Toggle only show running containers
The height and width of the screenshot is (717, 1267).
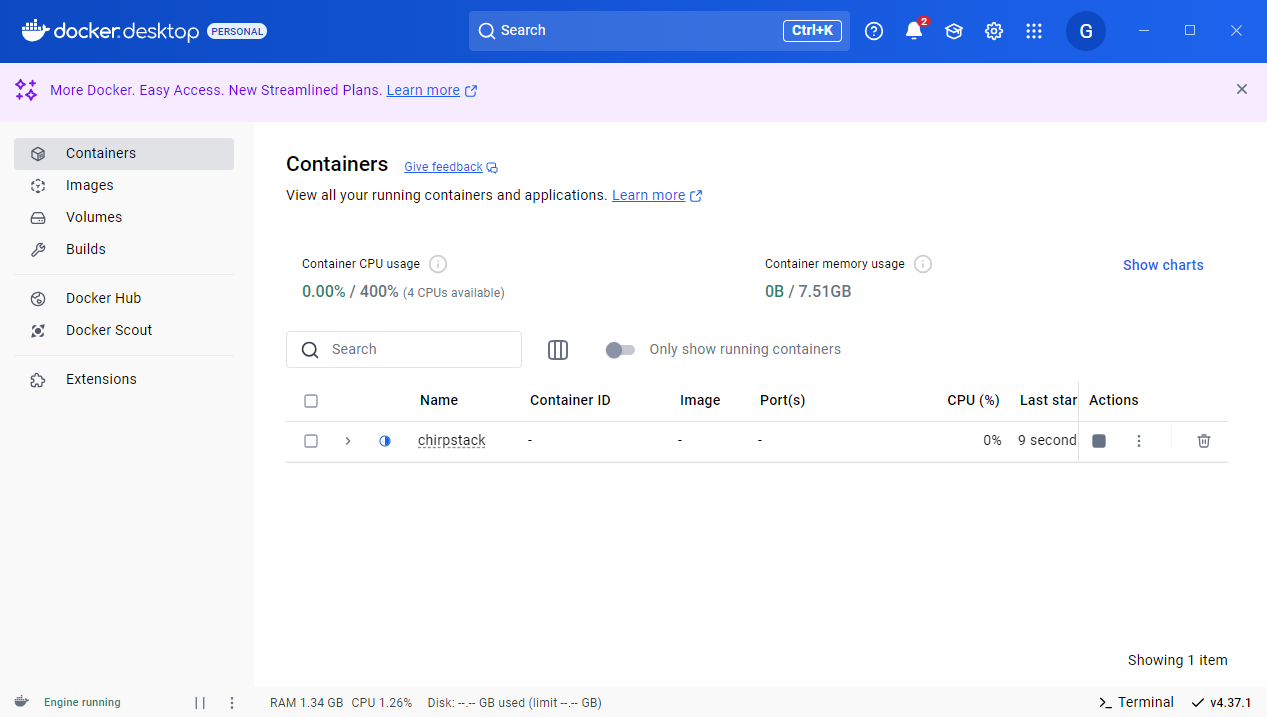pos(620,350)
